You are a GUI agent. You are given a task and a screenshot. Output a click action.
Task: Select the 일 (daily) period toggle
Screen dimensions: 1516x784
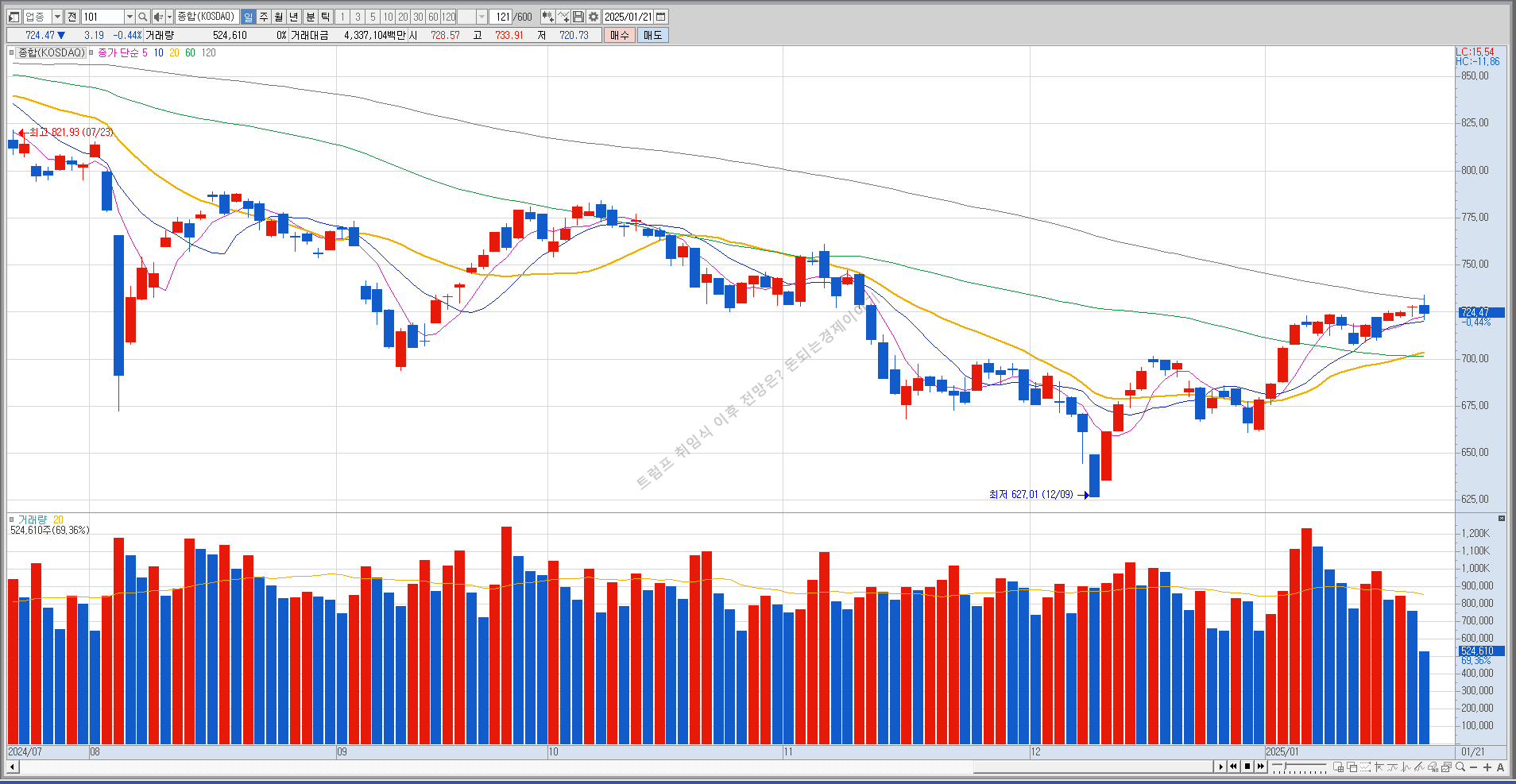pyautogui.click(x=248, y=17)
